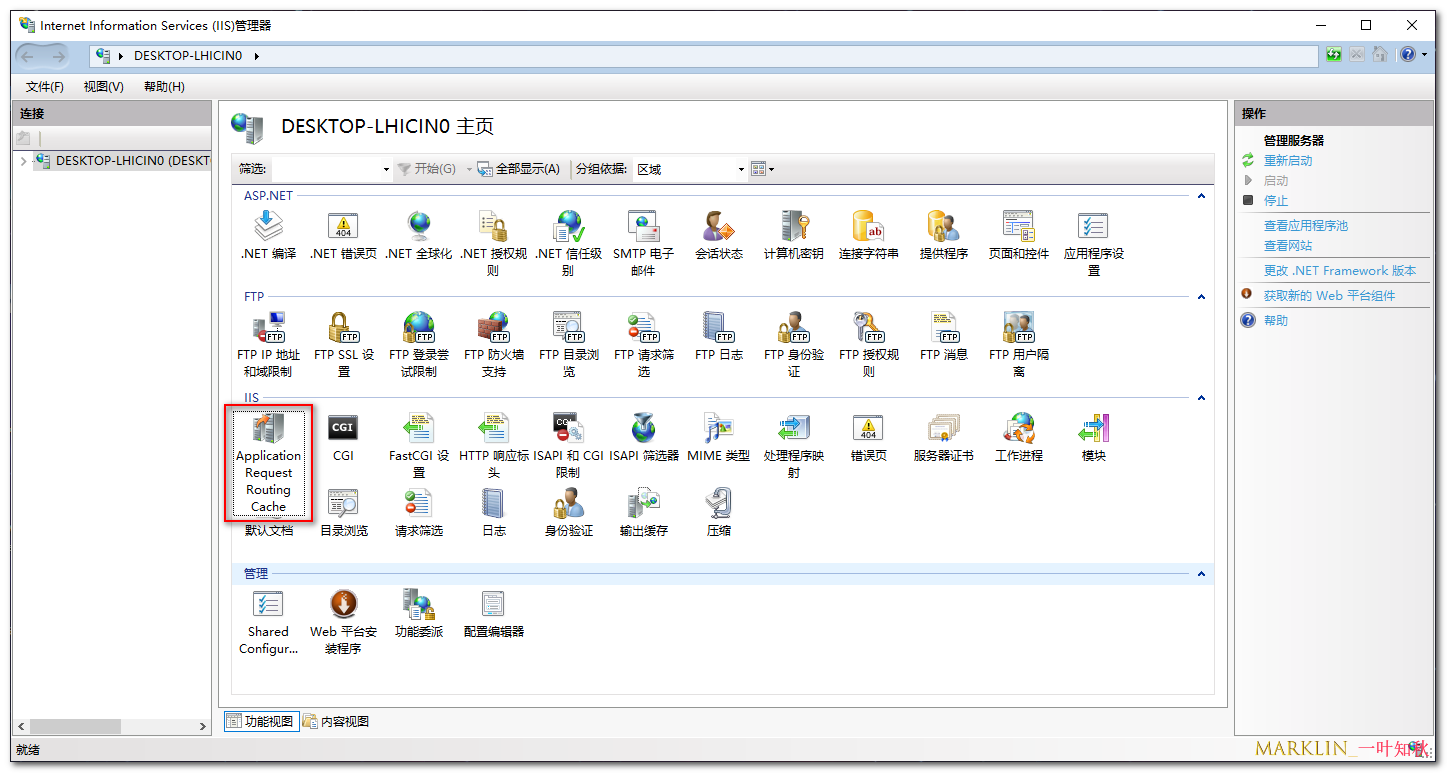Open Shared Configuration feature
This screenshot has height=773, width=1447.
(x=268, y=622)
